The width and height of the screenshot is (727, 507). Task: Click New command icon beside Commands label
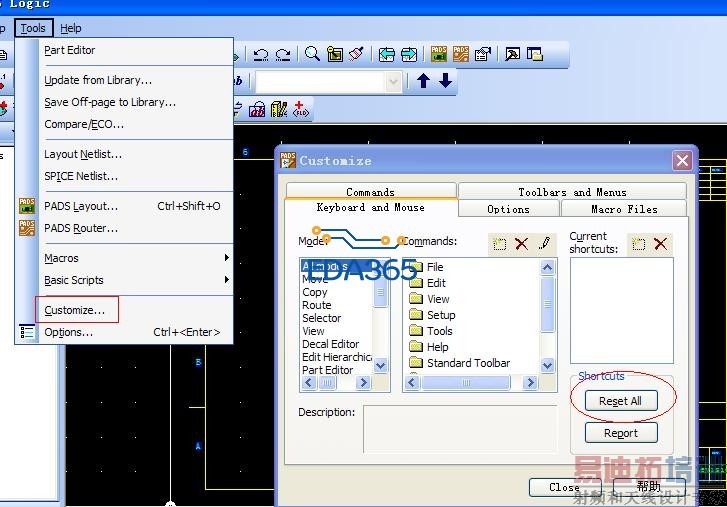coord(499,244)
